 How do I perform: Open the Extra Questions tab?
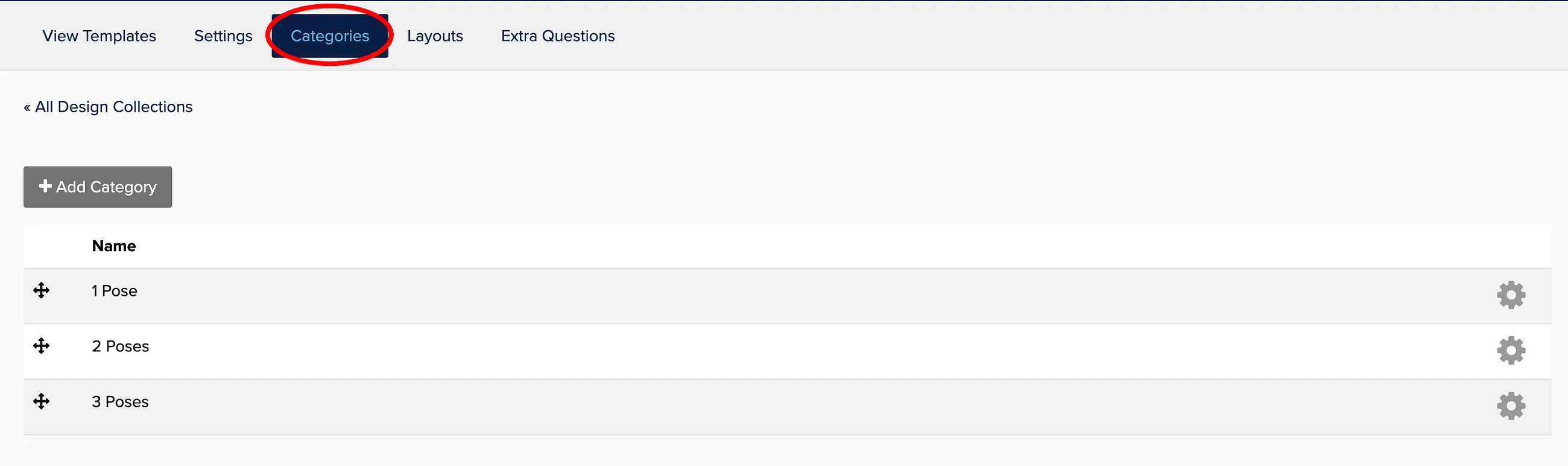(558, 36)
